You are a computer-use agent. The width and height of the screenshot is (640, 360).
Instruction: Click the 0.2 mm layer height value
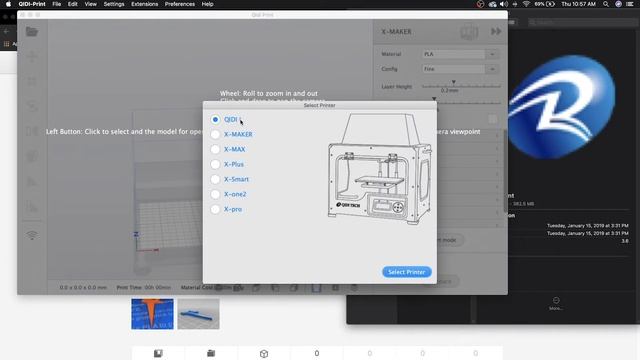(449, 90)
